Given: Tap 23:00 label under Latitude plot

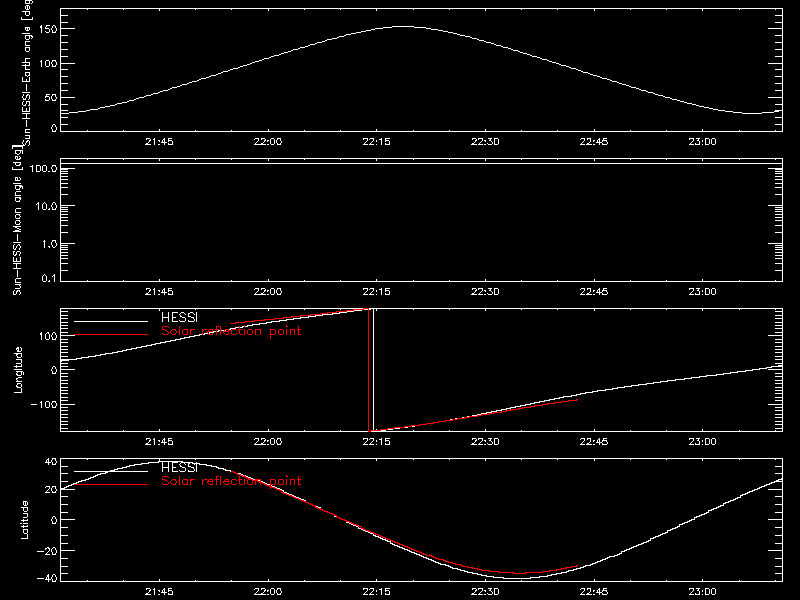Looking at the screenshot, I should click(x=702, y=592).
